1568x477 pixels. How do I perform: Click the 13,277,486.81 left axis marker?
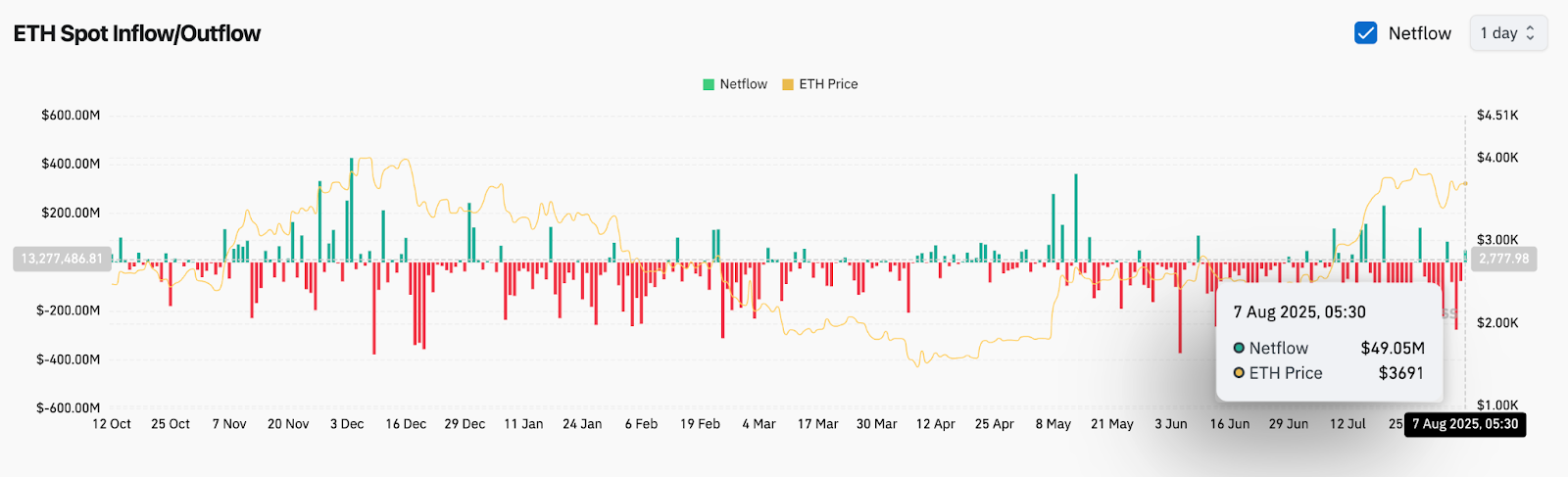click(x=62, y=259)
